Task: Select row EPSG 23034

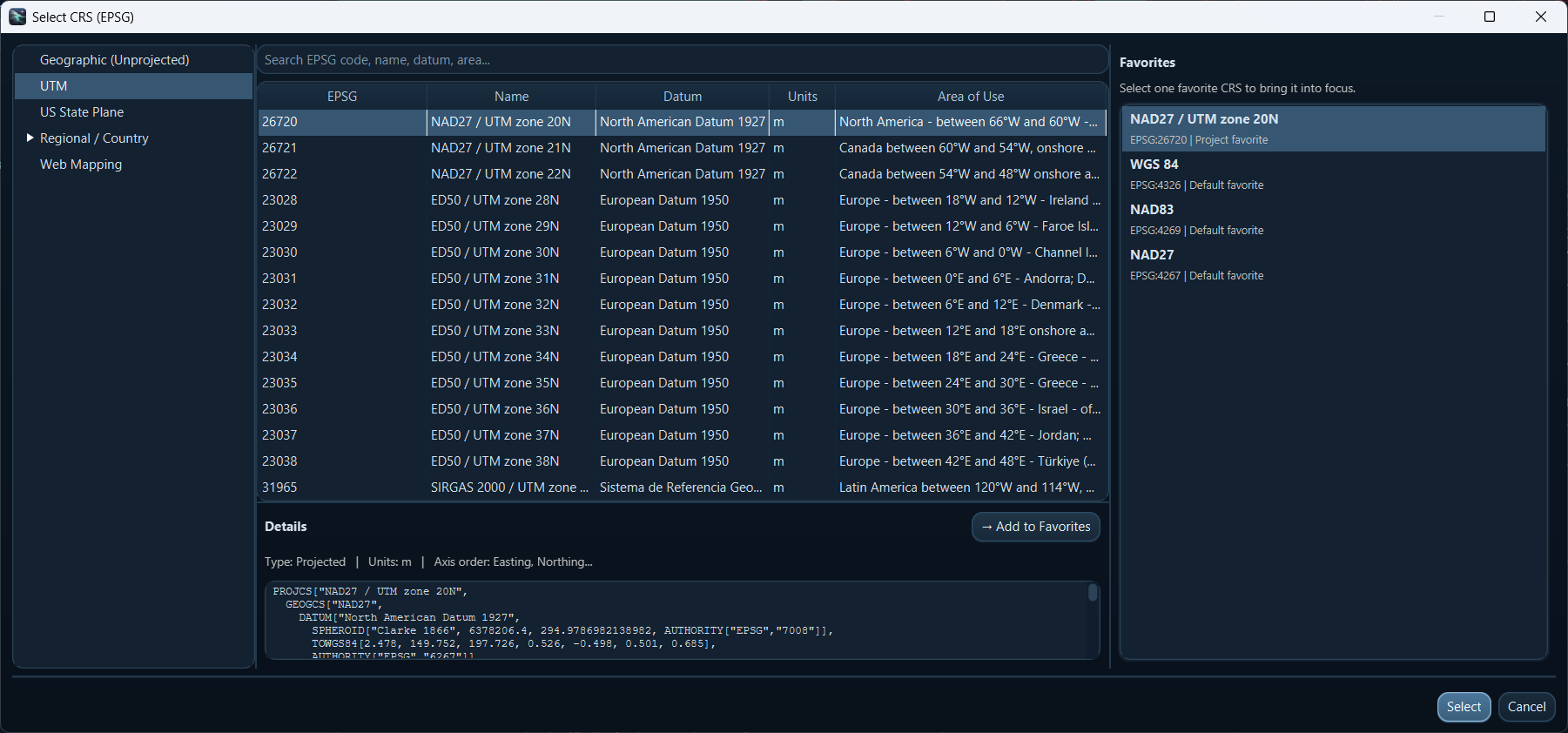Action: (683, 357)
